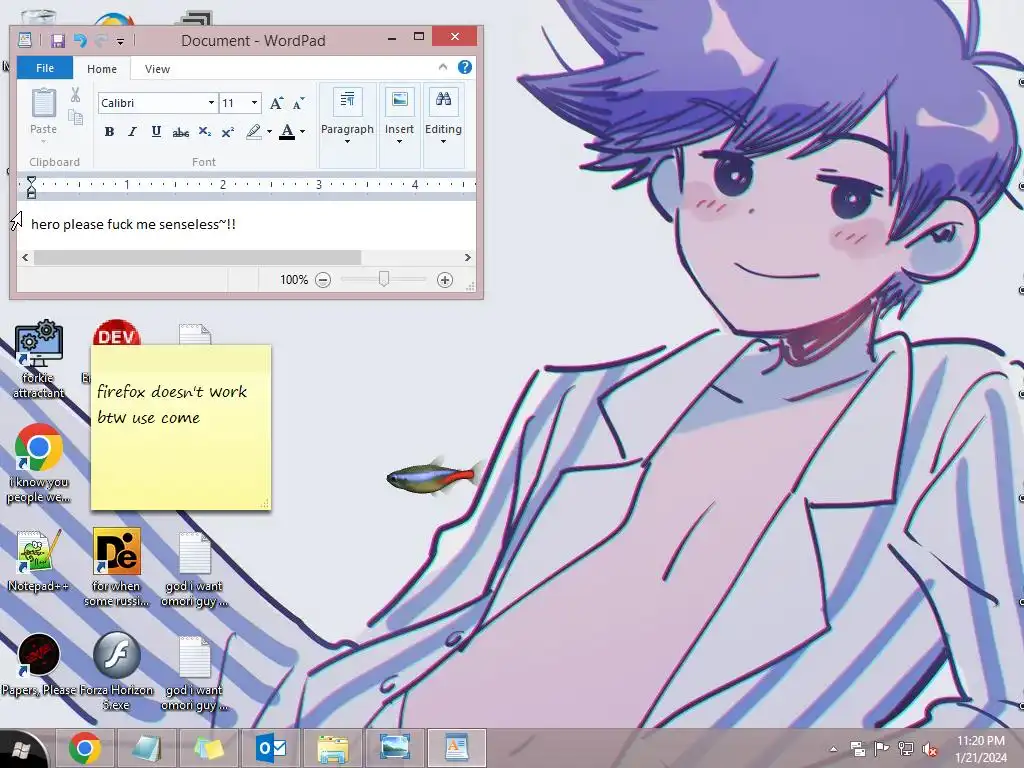Expand the font size 11 dropdown arrow
Viewport: 1024px width, 768px height.
coord(255,103)
